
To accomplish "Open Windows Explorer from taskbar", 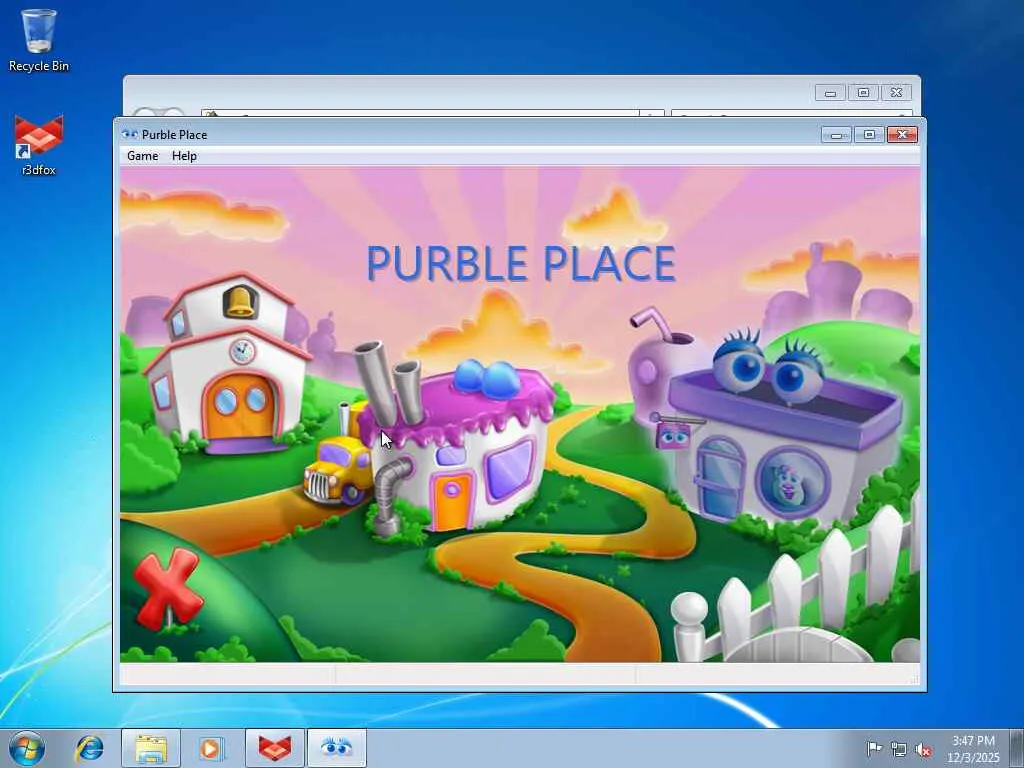I will click(x=151, y=748).
